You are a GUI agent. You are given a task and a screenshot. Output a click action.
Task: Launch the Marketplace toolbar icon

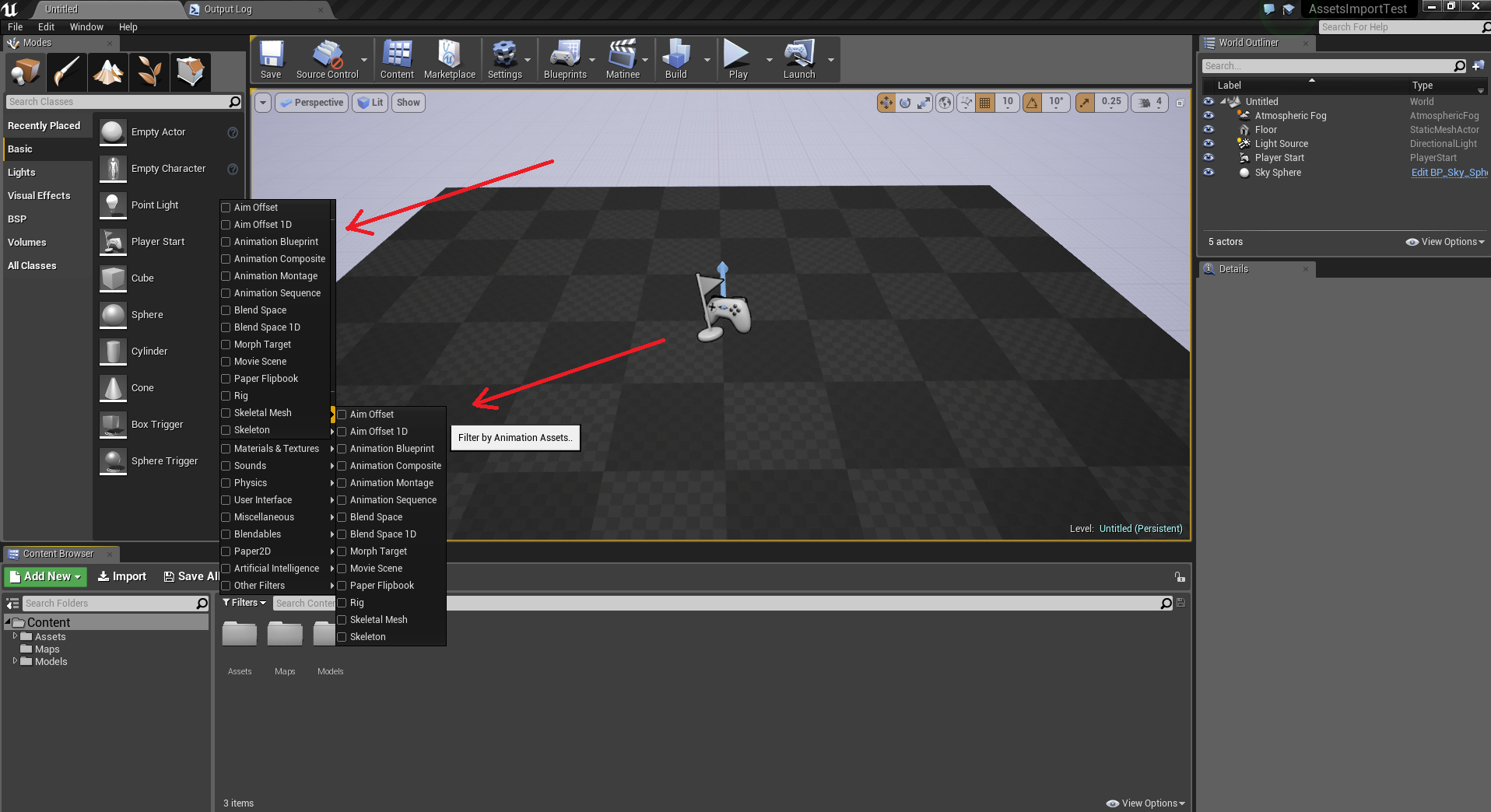point(449,59)
